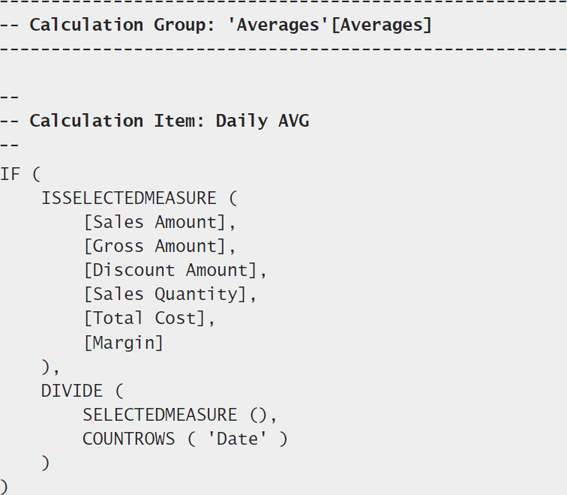This screenshot has height=495, width=567.
Task: Click the opening parenthesis after IF
Action: point(37,174)
